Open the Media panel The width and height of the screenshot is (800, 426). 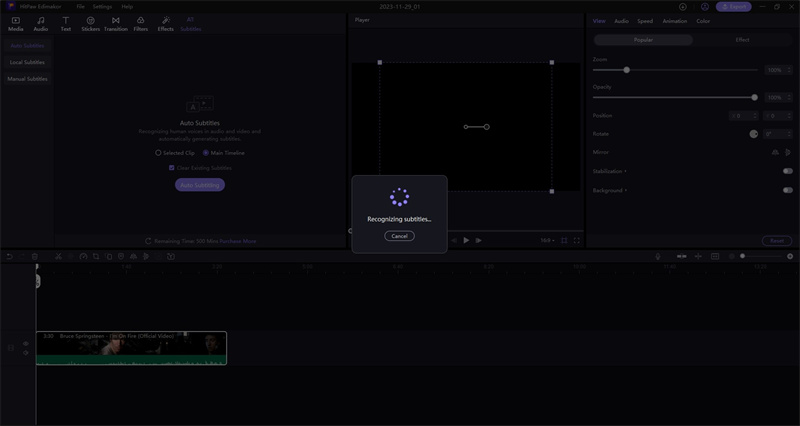tap(16, 24)
